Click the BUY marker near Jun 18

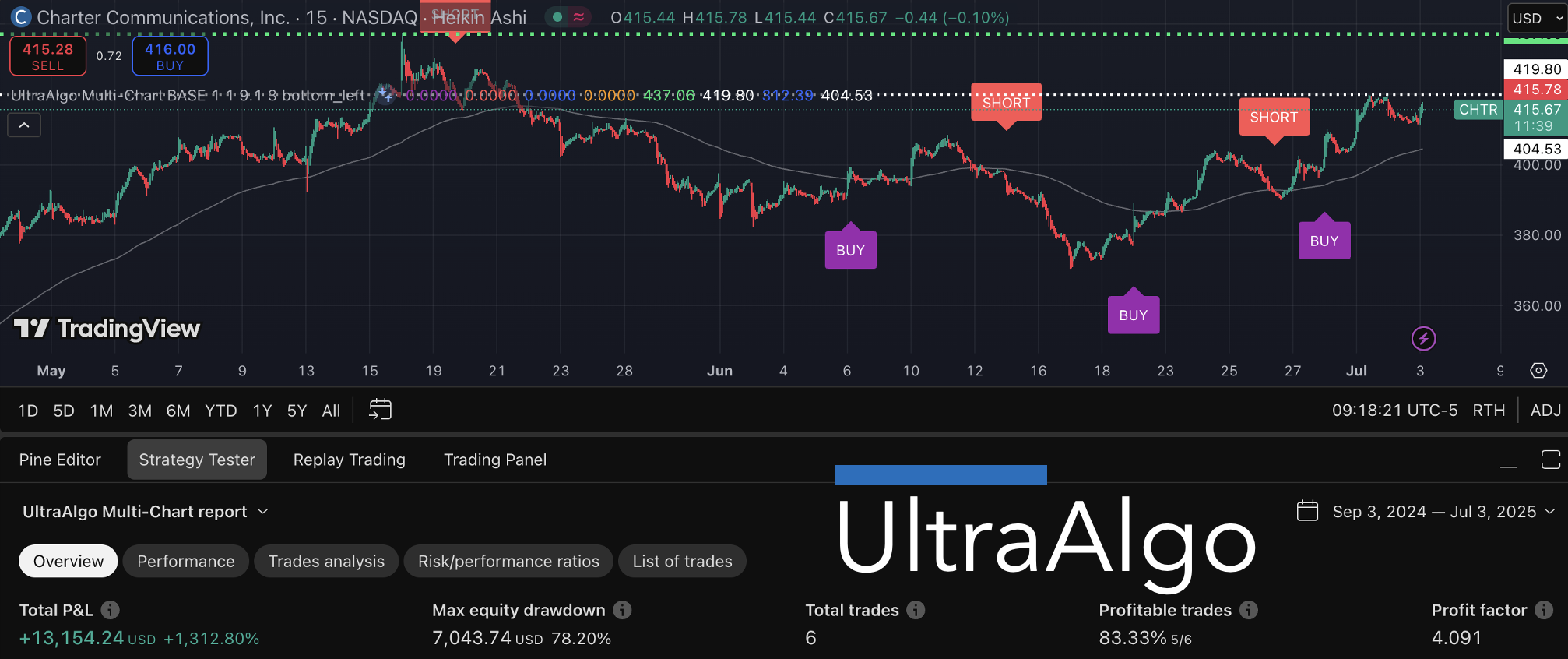click(x=1134, y=314)
